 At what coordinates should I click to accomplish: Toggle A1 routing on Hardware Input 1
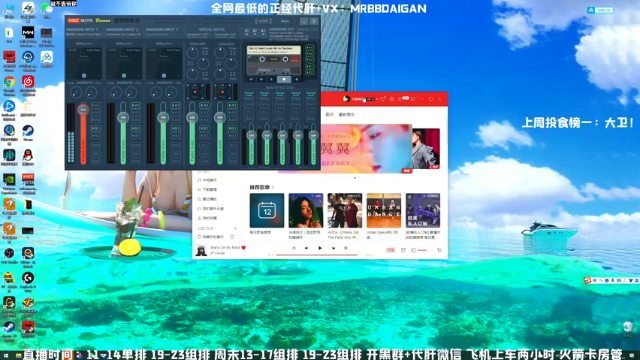[96, 105]
